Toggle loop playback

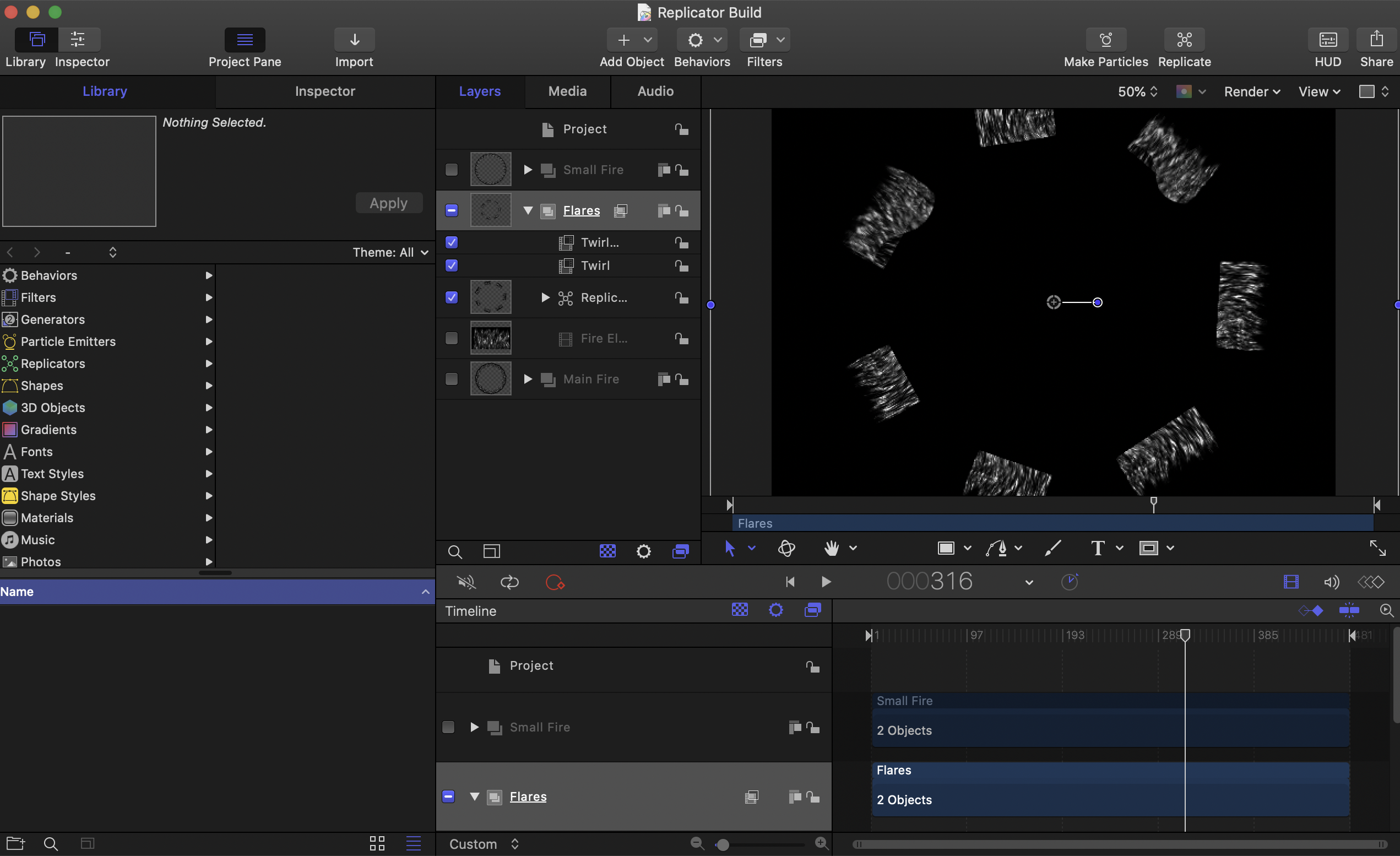(509, 583)
